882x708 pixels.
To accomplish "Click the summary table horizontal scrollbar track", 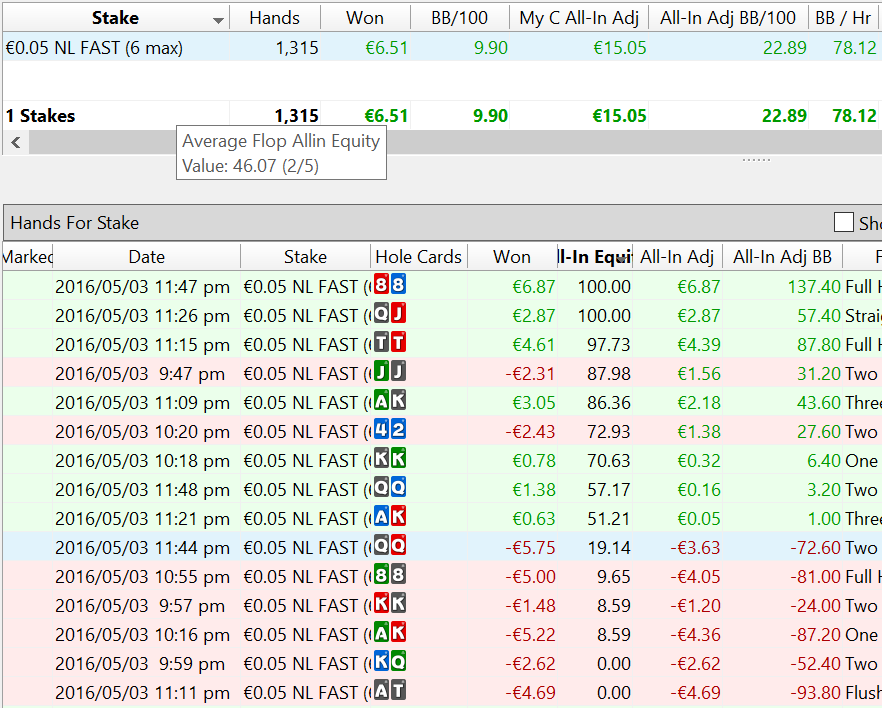I will [x=456, y=142].
